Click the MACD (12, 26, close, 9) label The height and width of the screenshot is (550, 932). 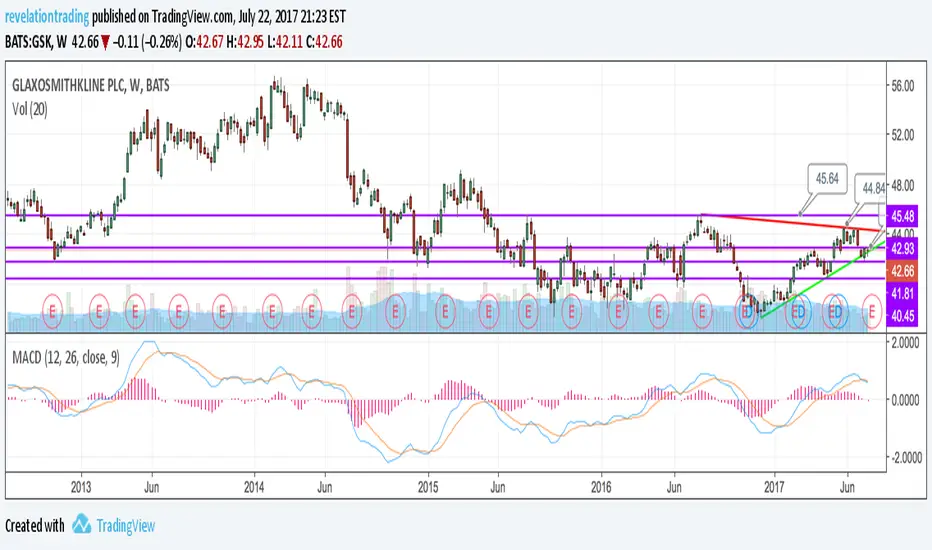pyautogui.click(x=66, y=357)
